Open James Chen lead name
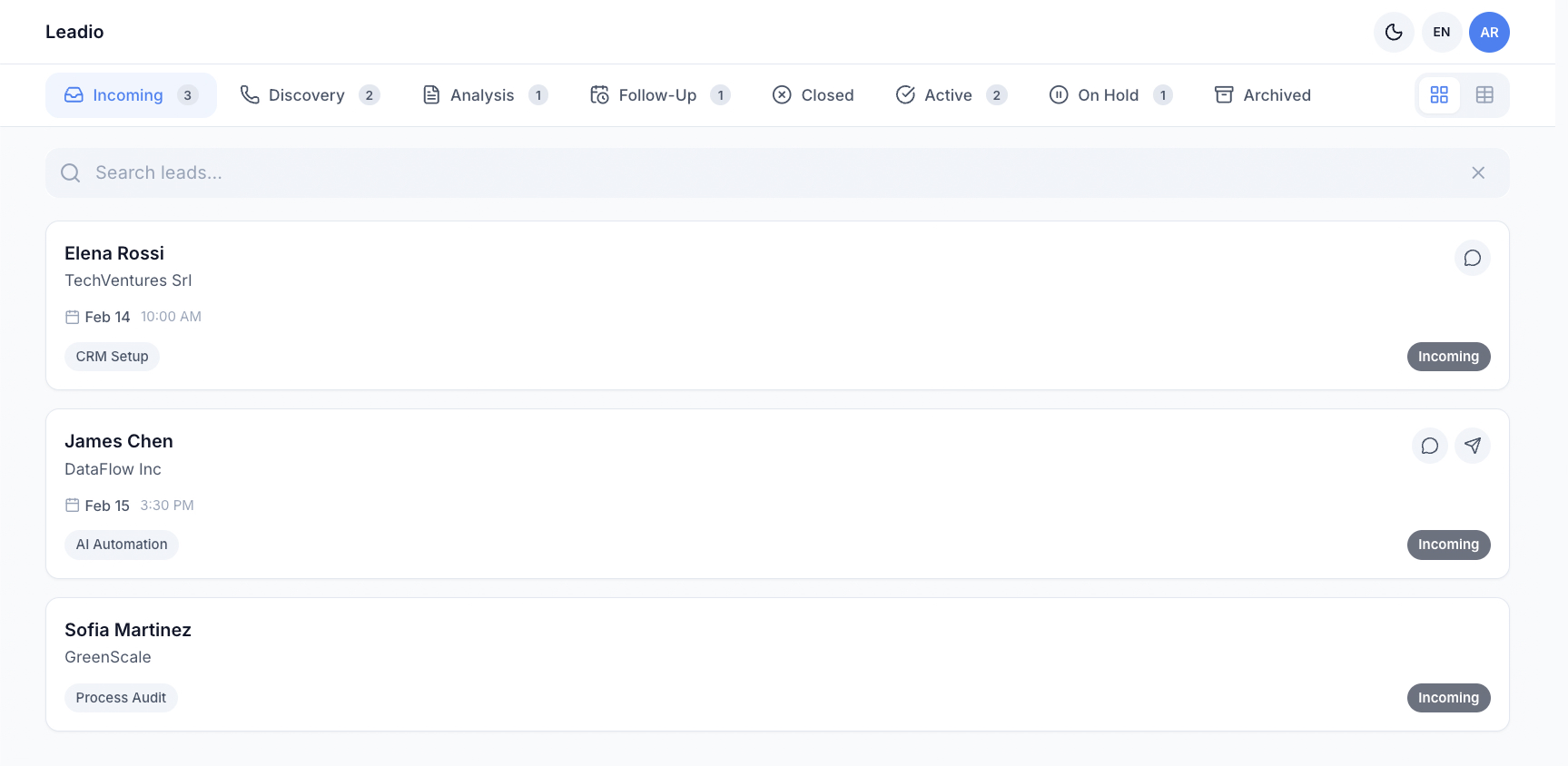1568x766 pixels. (x=119, y=441)
